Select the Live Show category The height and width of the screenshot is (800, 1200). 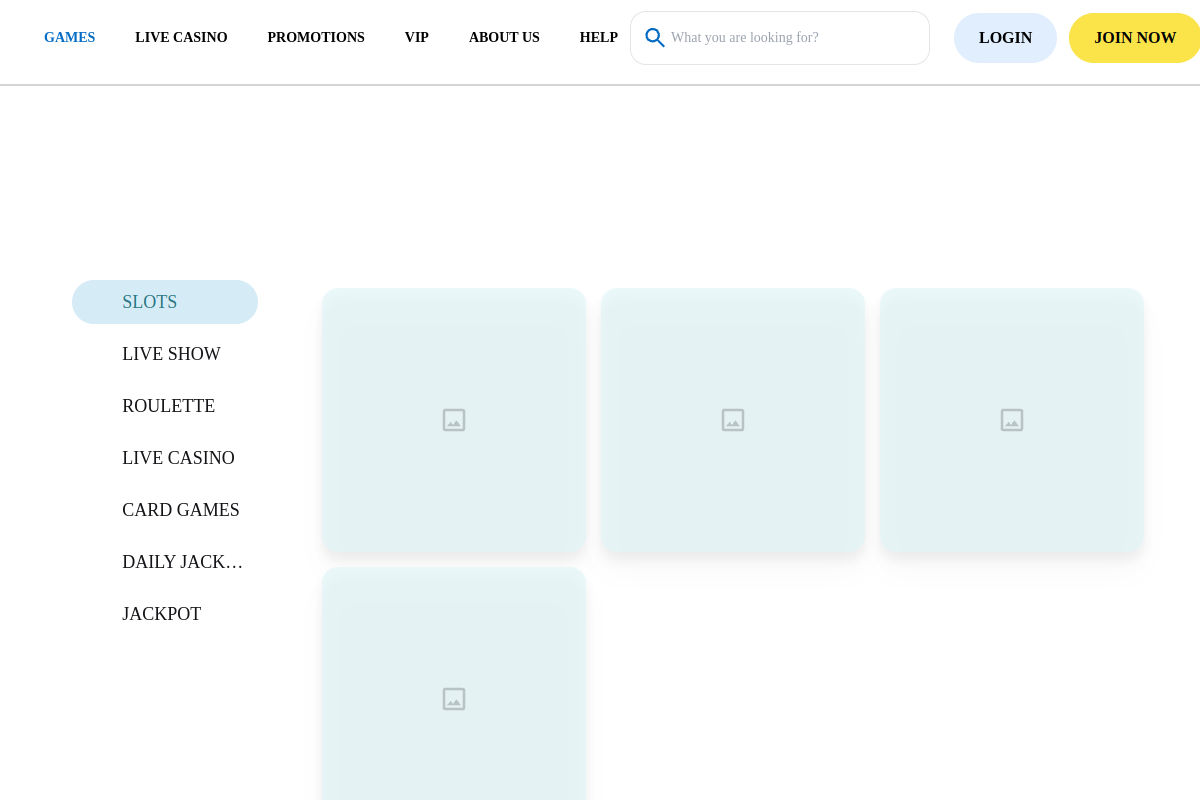click(x=165, y=354)
